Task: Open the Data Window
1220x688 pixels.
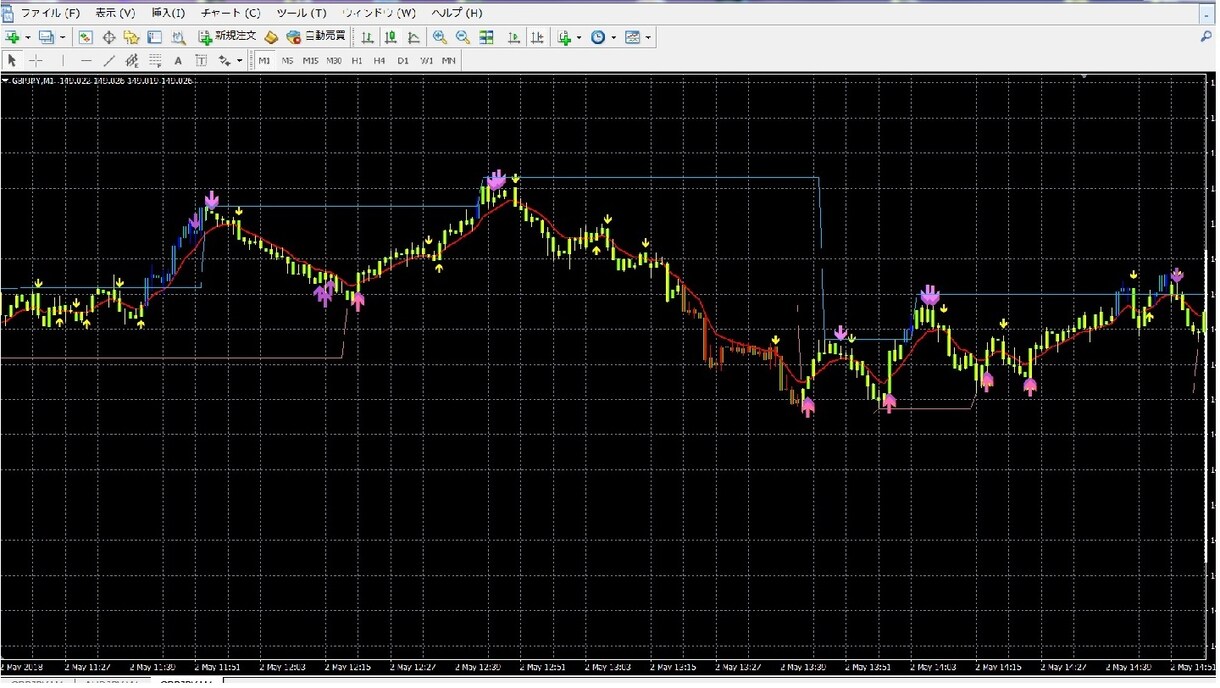Action: 109,37
